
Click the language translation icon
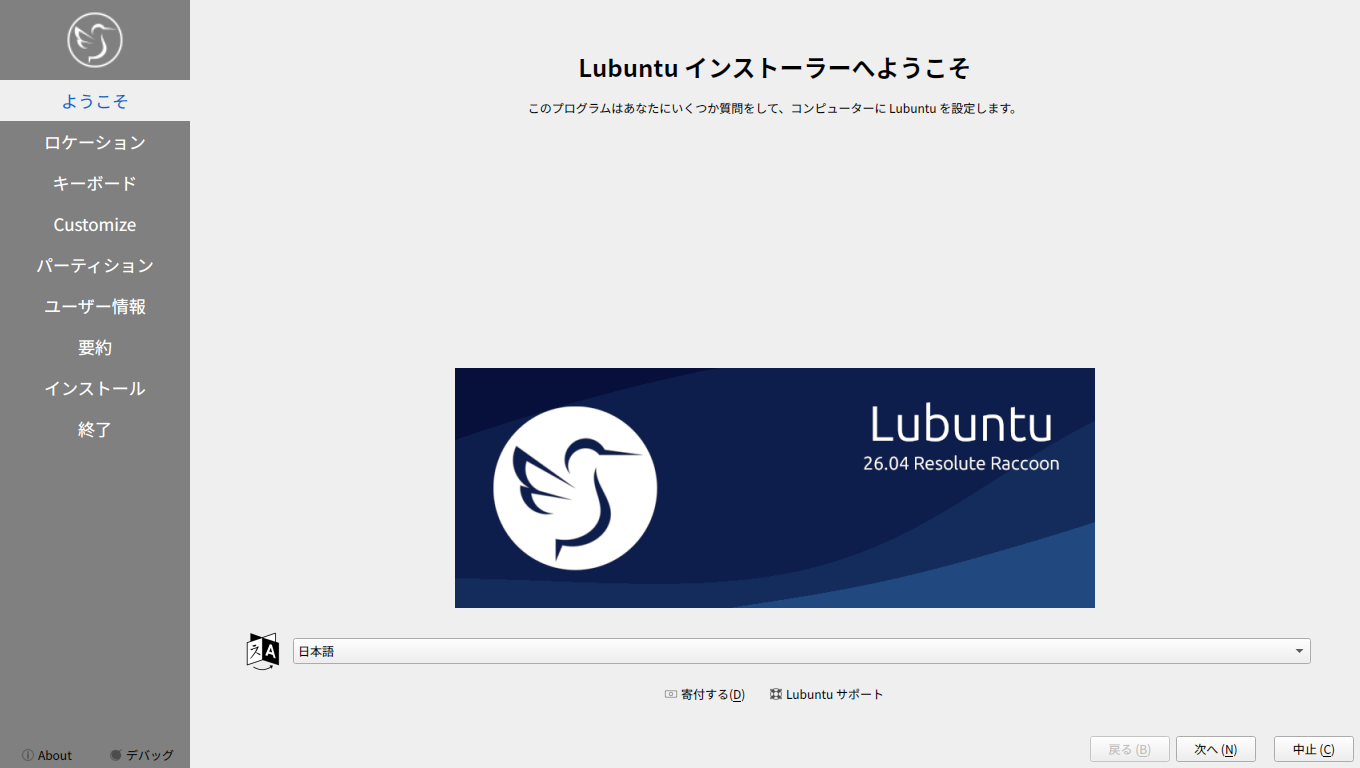click(263, 651)
